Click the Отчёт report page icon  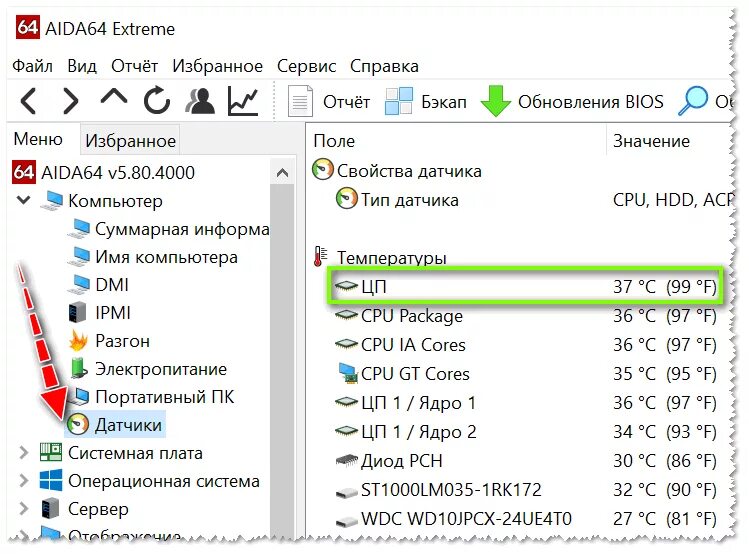click(300, 101)
